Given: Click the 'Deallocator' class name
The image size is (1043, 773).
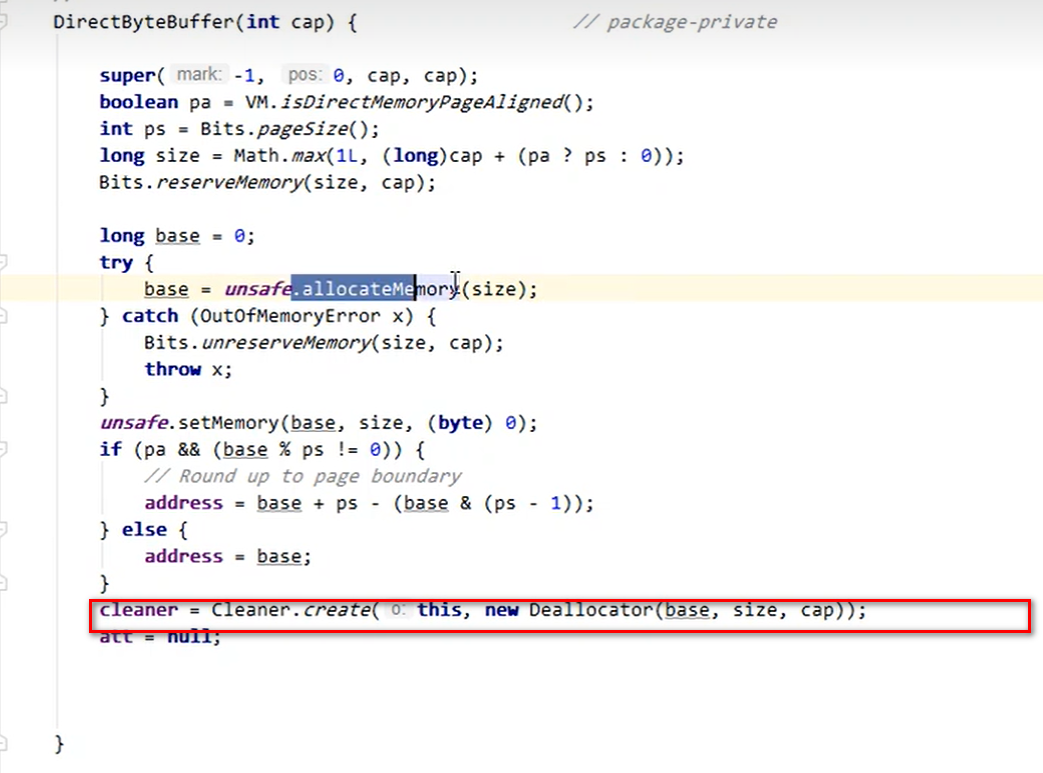Looking at the screenshot, I should (x=591, y=610).
